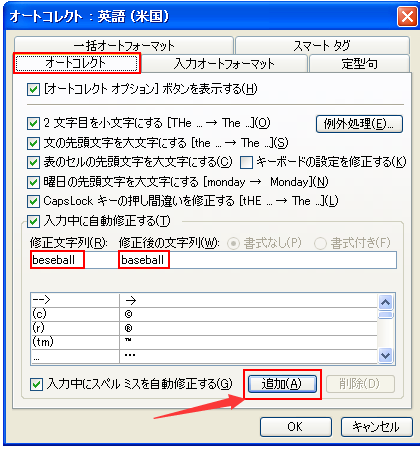
Task: Select the (c) copyright entry row
Action: pyautogui.click(x=204, y=314)
